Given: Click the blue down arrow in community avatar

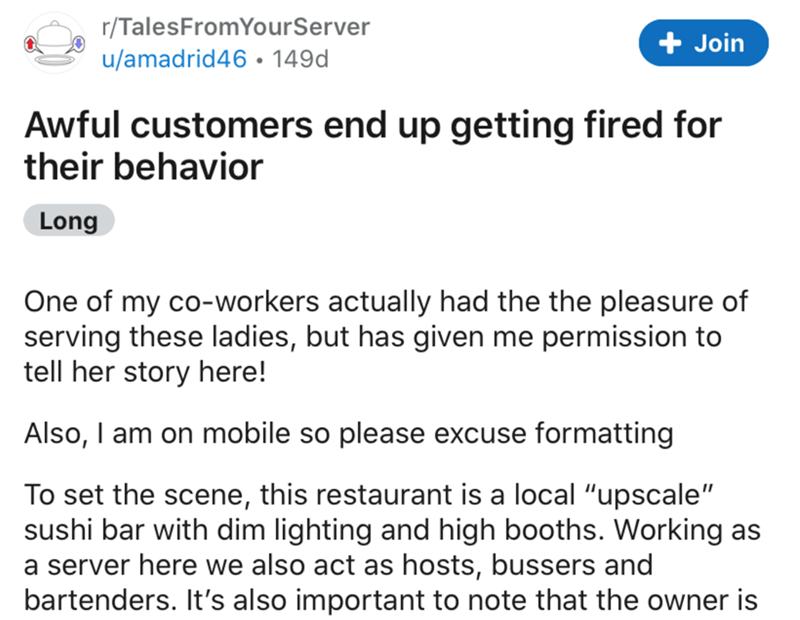Looking at the screenshot, I should tap(79, 45).
